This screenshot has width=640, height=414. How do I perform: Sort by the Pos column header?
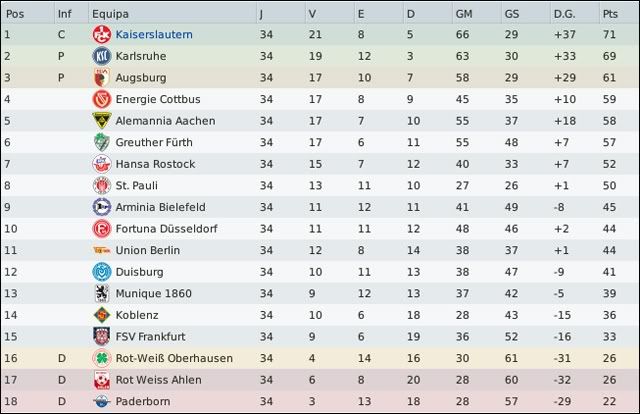tap(16, 13)
